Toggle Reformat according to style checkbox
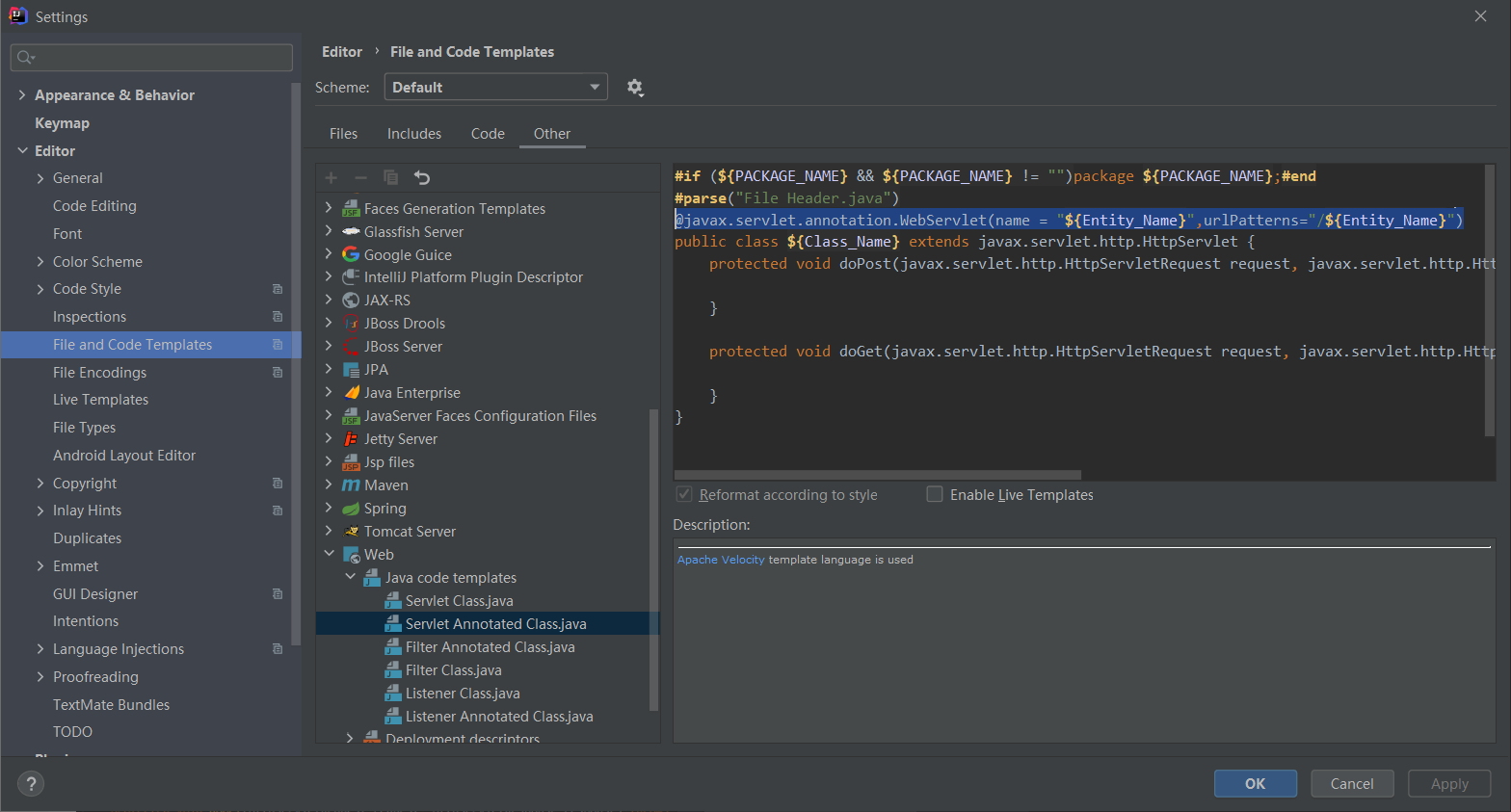 point(684,494)
